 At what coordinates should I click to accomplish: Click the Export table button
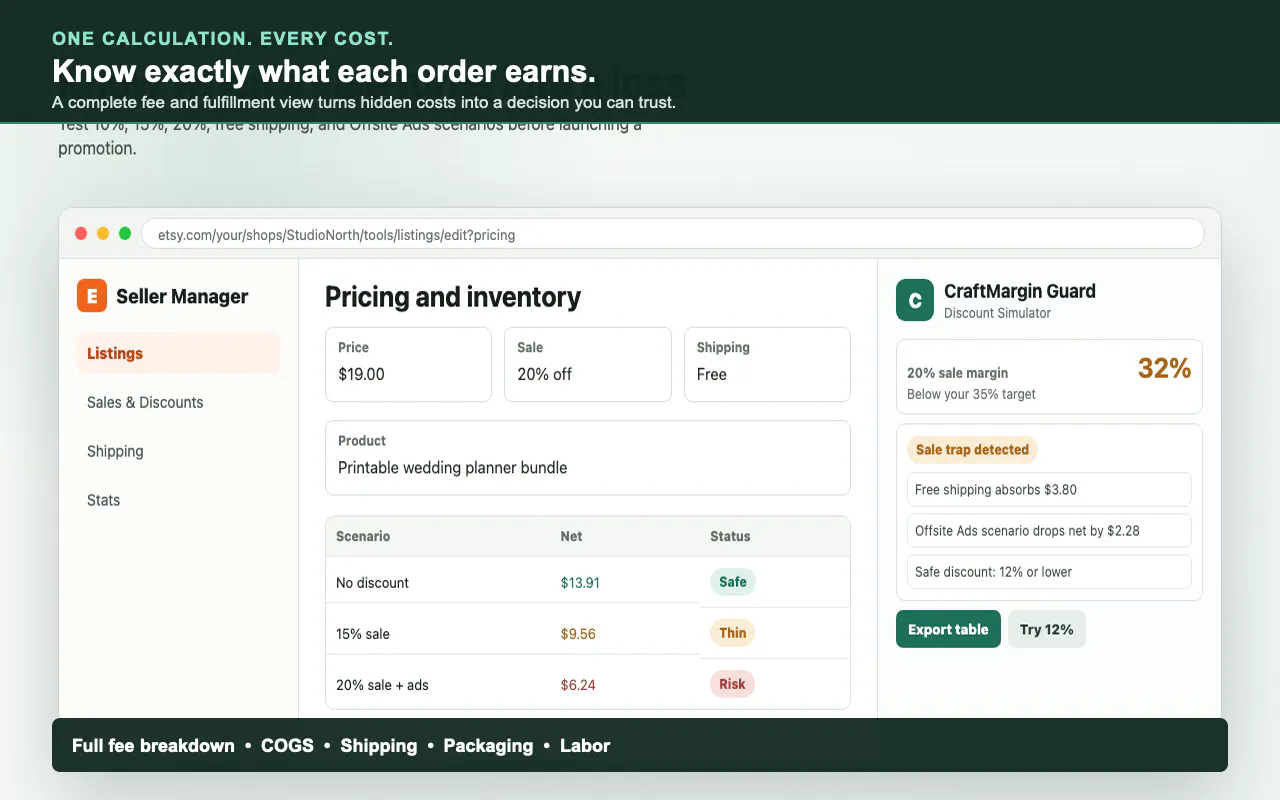tap(948, 629)
